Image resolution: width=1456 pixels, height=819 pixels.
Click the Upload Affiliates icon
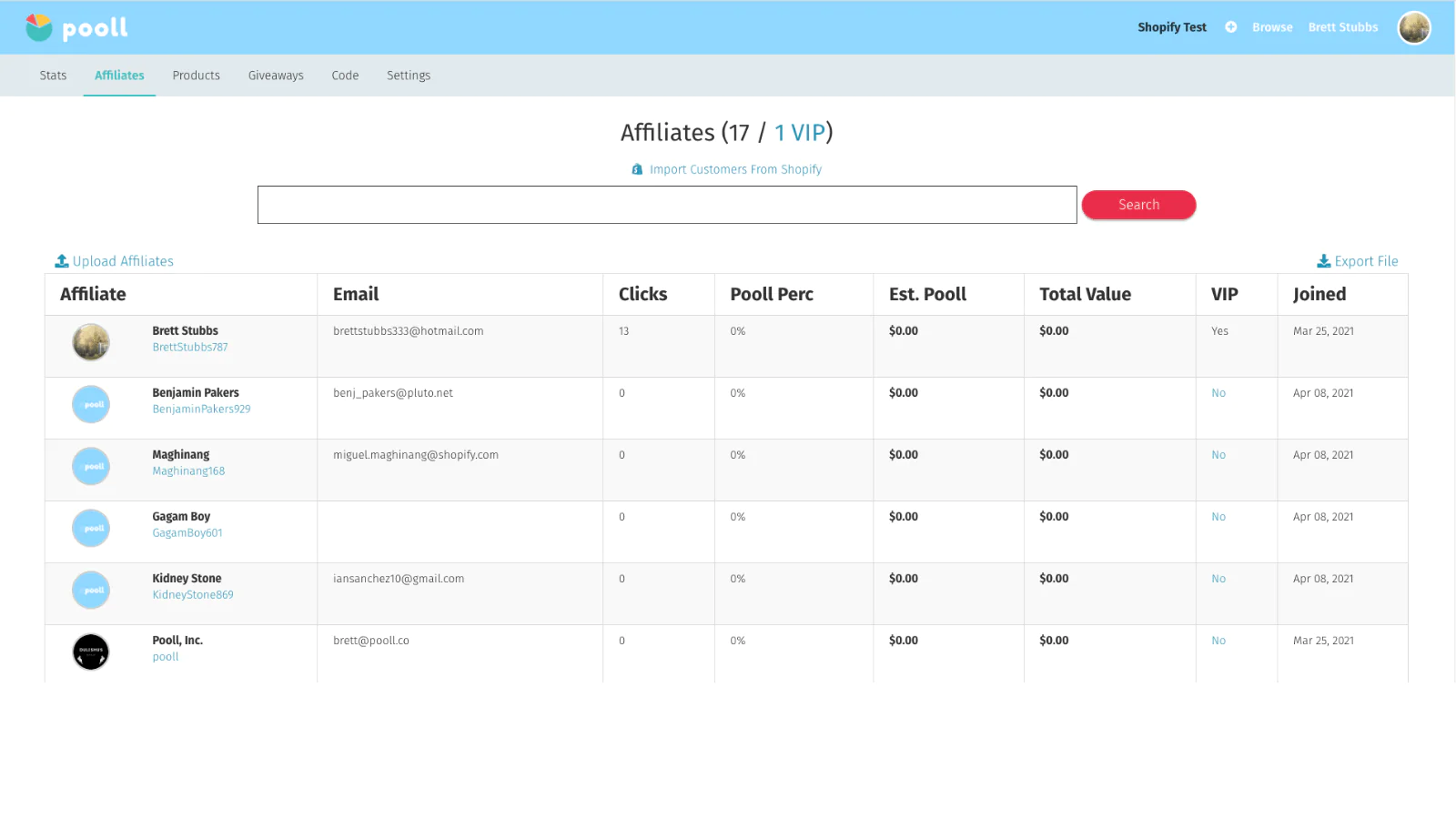(x=62, y=261)
